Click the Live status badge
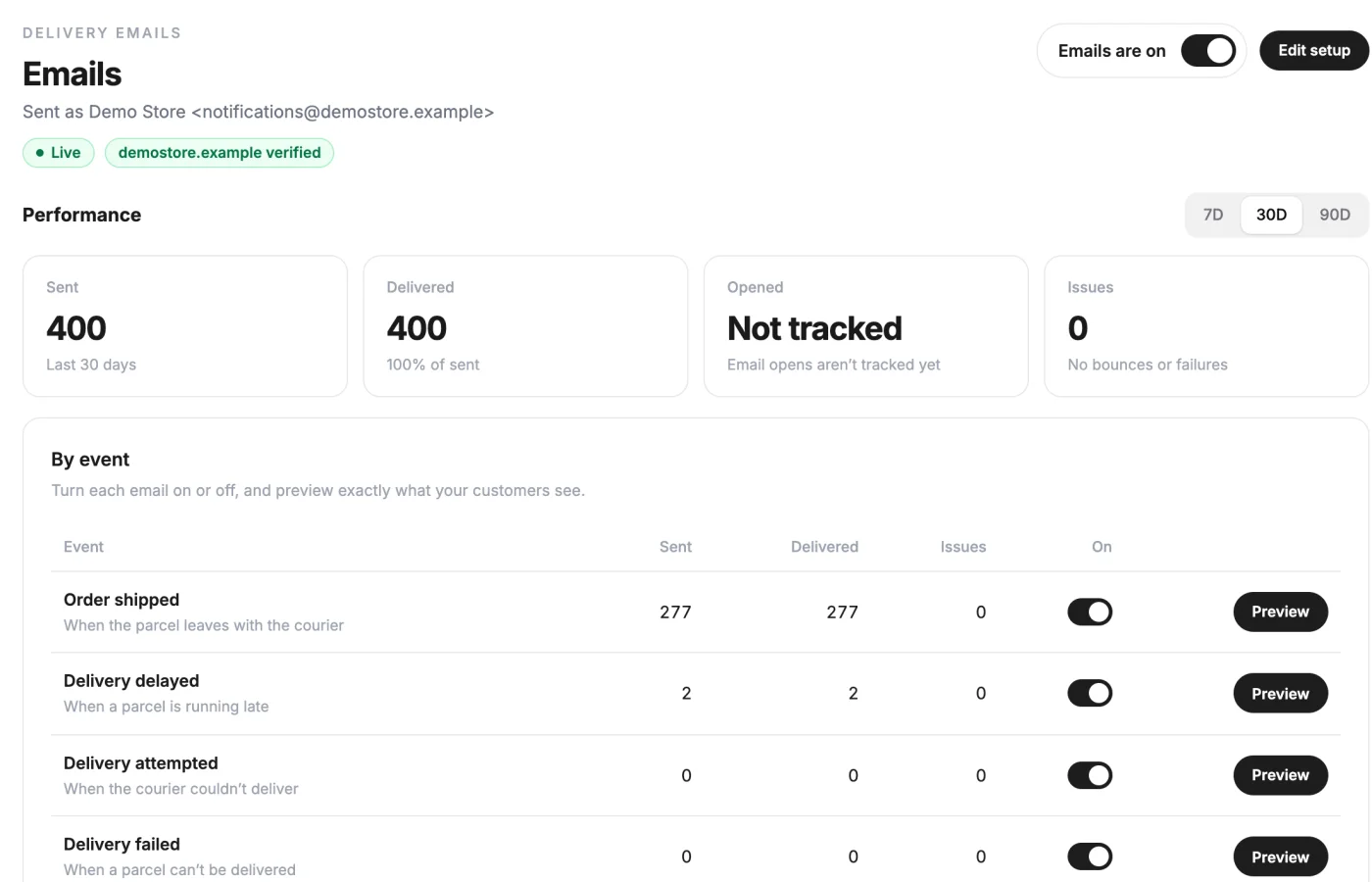 pos(59,153)
